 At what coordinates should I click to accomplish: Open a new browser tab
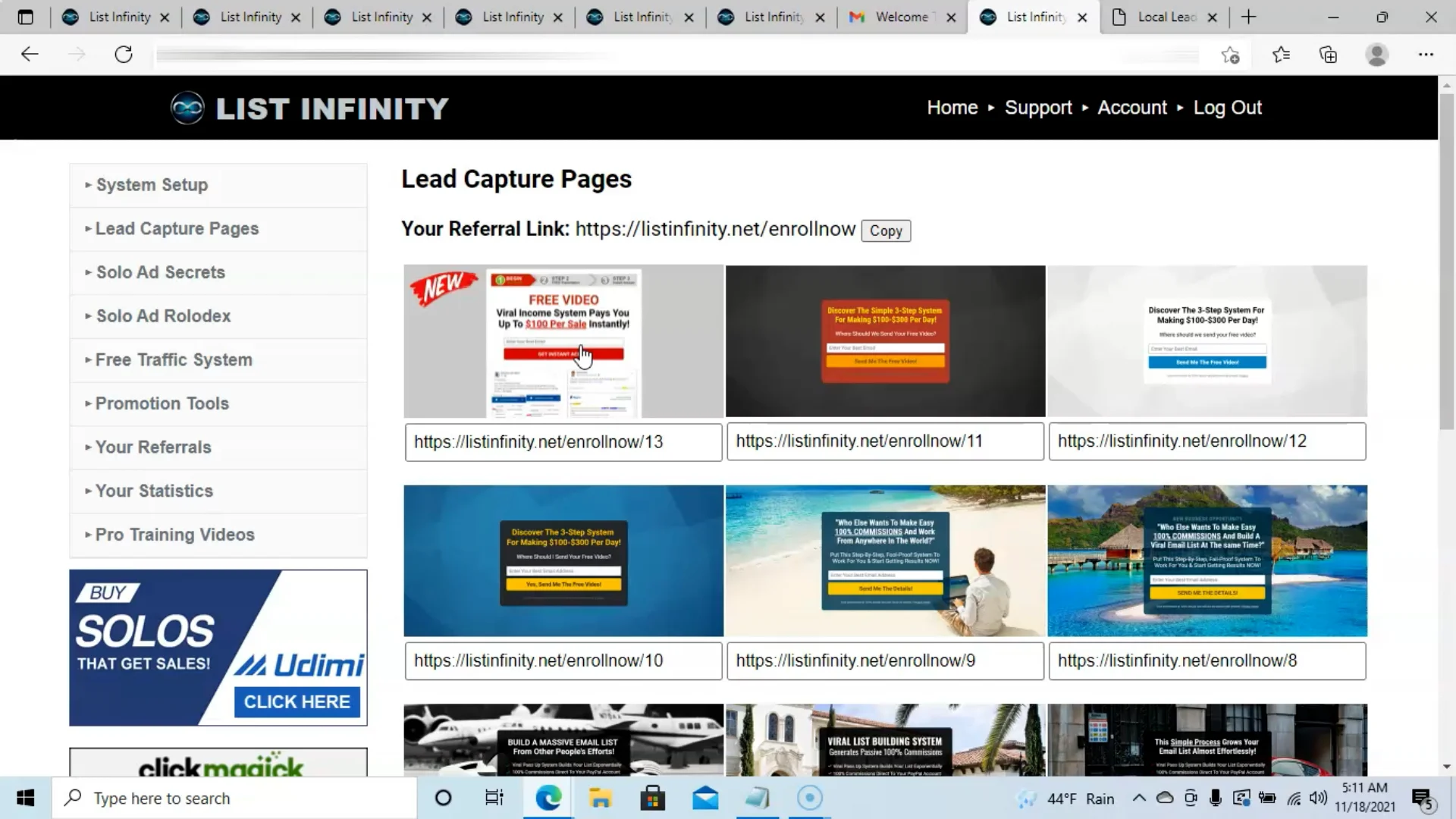(x=1248, y=17)
